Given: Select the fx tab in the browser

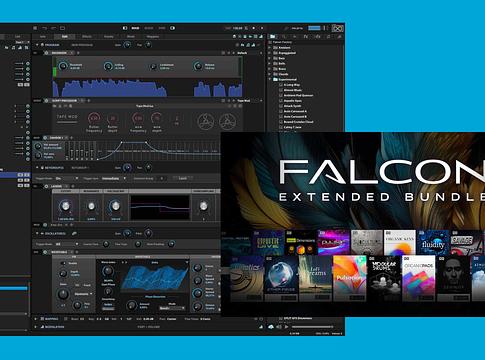Looking at the screenshot, I should point(306,37).
